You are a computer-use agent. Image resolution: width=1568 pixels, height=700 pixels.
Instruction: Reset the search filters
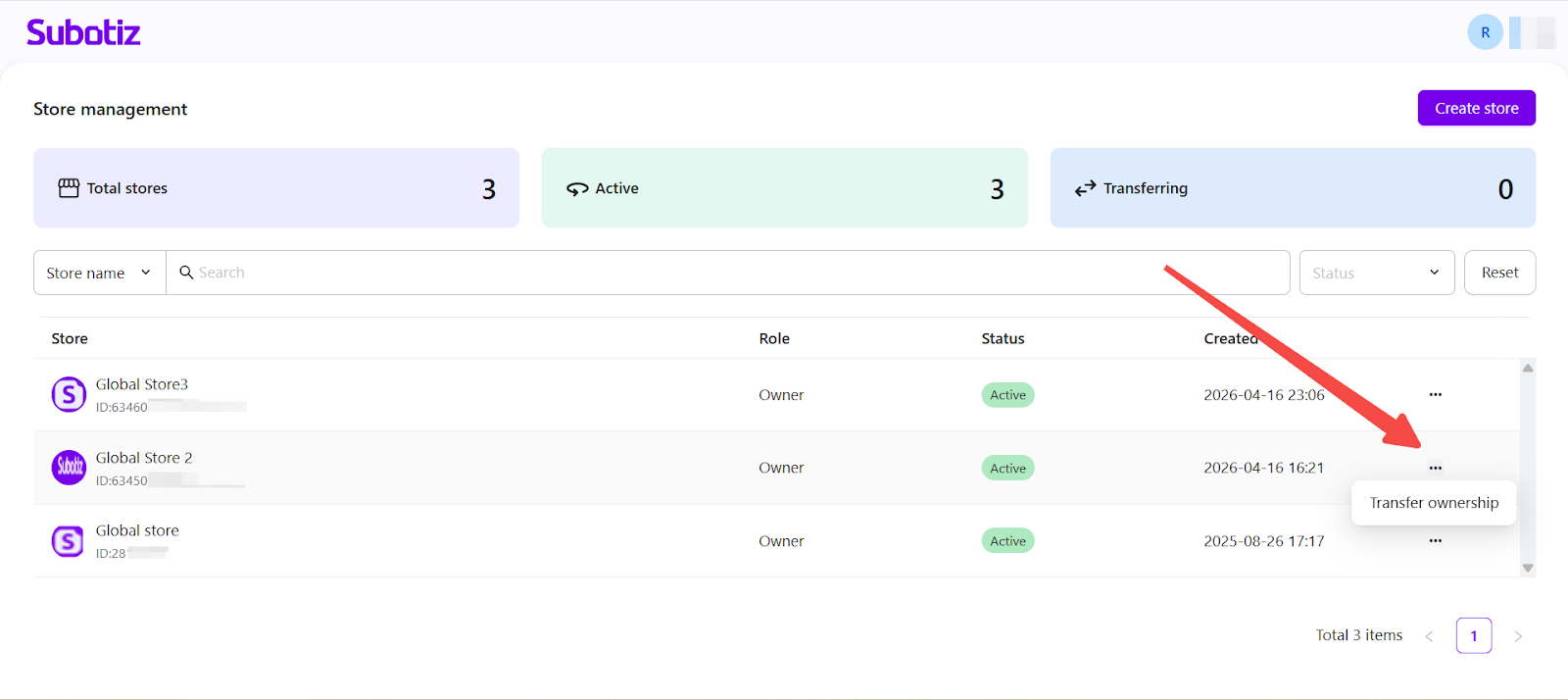[x=1499, y=273]
